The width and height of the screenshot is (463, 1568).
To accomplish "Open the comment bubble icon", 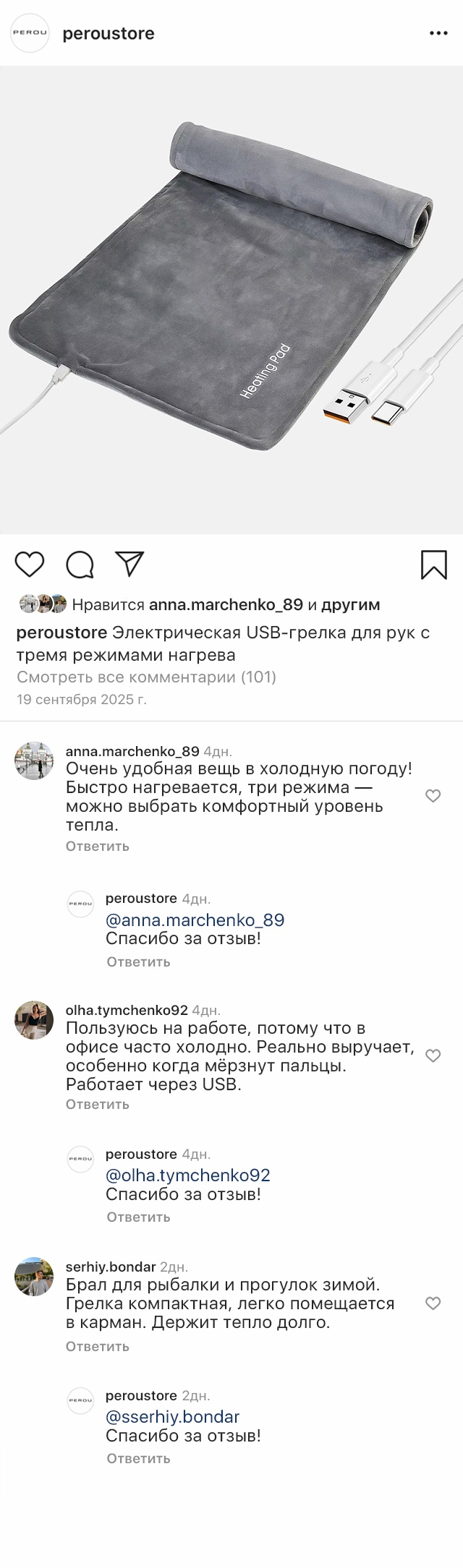I will click(80, 565).
